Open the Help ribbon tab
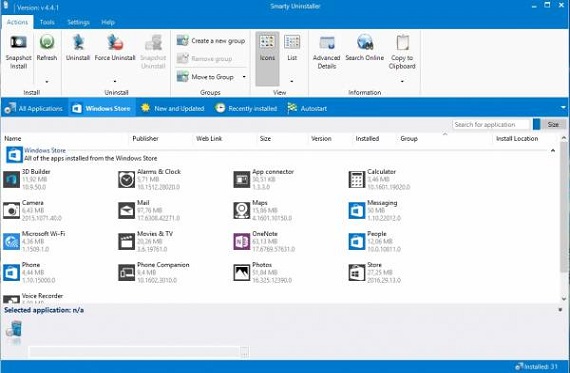The image size is (570, 373). pos(108,22)
